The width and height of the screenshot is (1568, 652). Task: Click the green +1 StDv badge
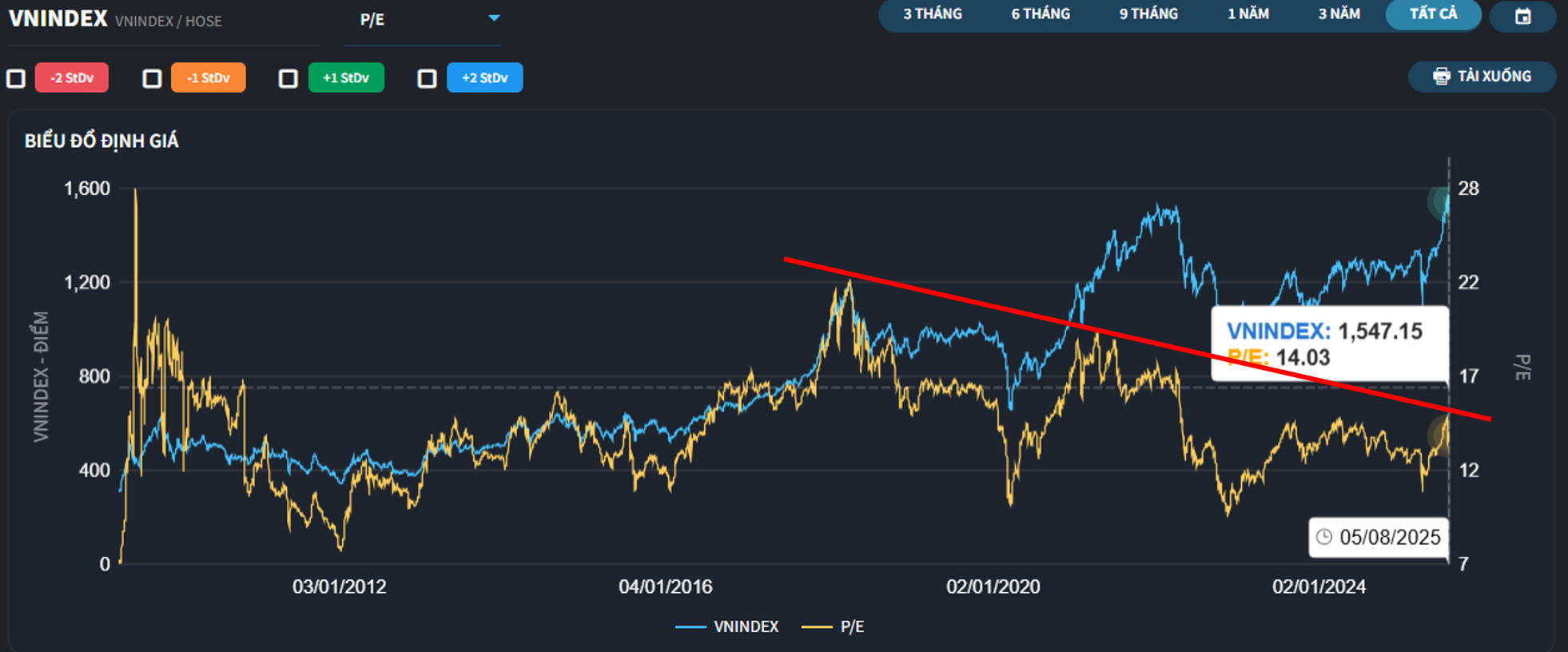coord(346,78)
